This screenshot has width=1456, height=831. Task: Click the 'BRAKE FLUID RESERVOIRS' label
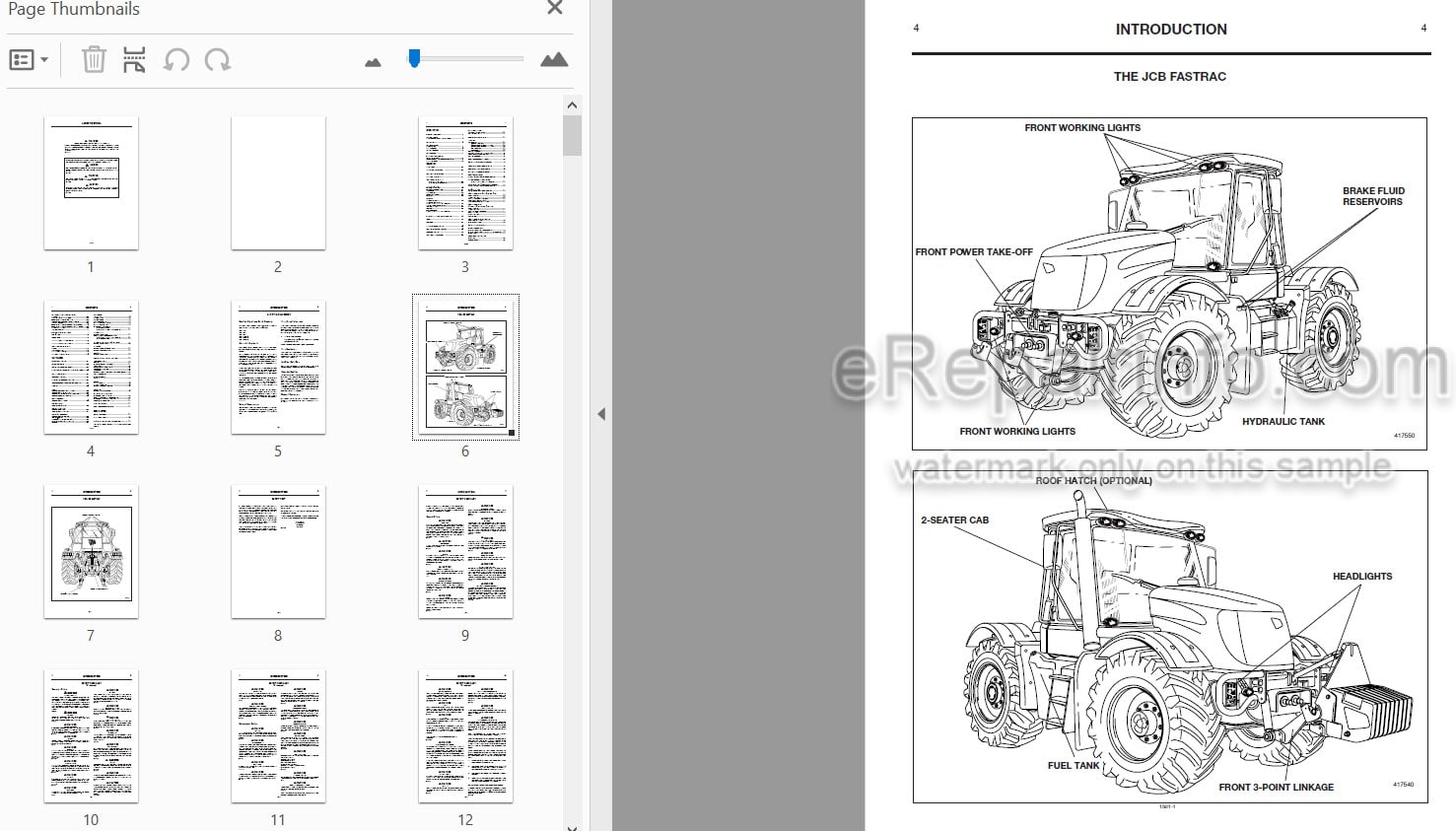coord(1373,196)
